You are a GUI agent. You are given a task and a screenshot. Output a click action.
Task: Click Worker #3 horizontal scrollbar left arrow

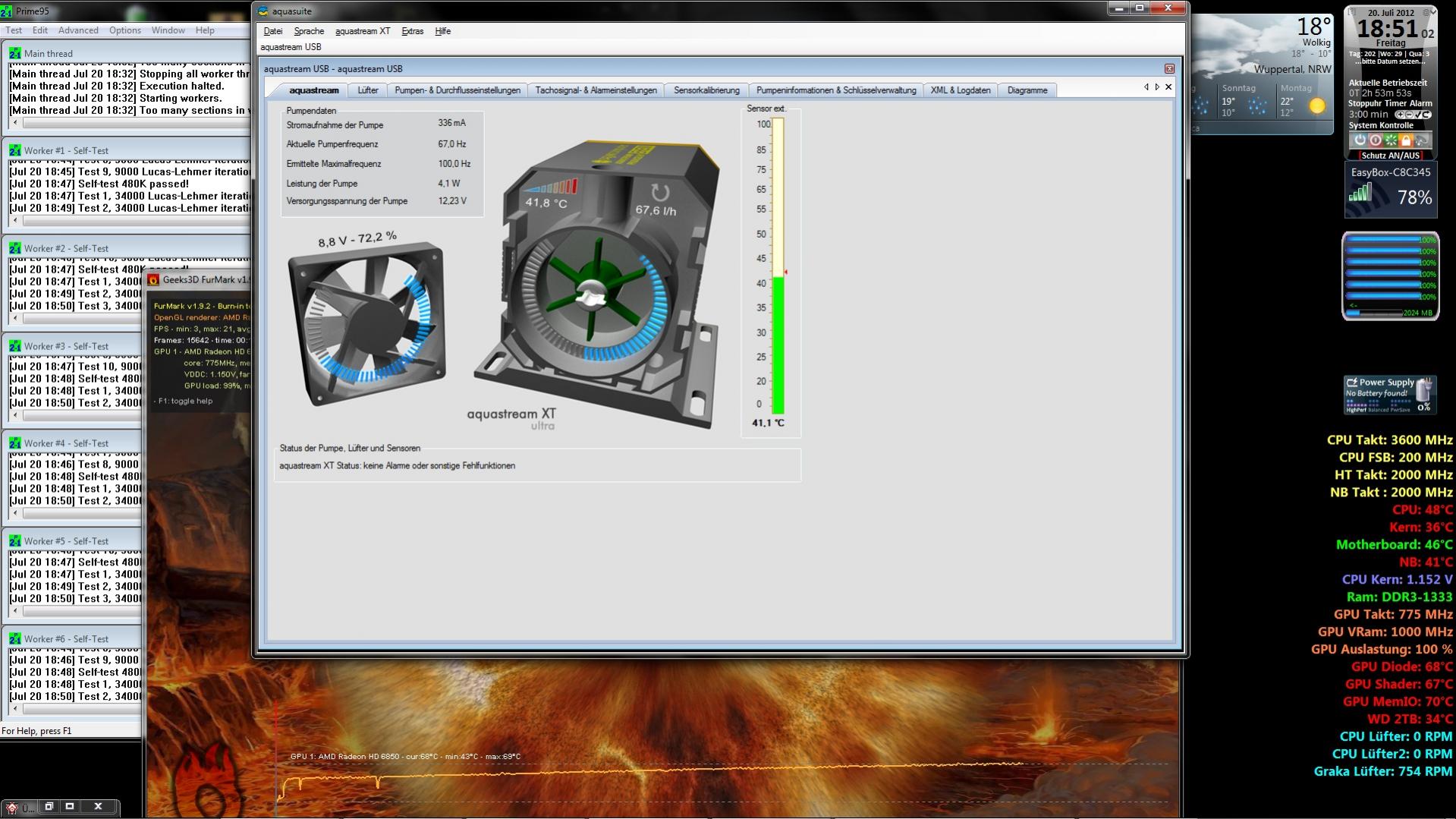click(x=15, y=416)
